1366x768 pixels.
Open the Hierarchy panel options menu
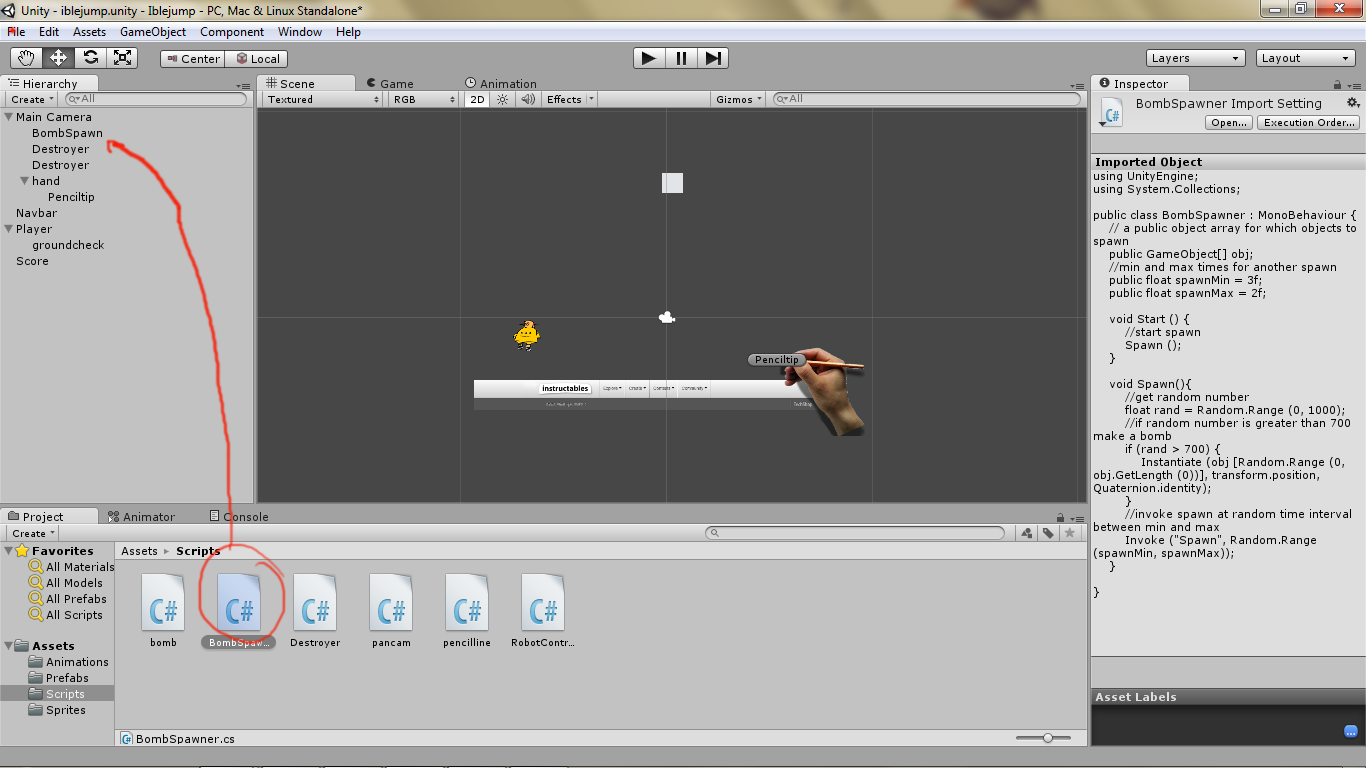pyautogui.click(x=243, y=86)
